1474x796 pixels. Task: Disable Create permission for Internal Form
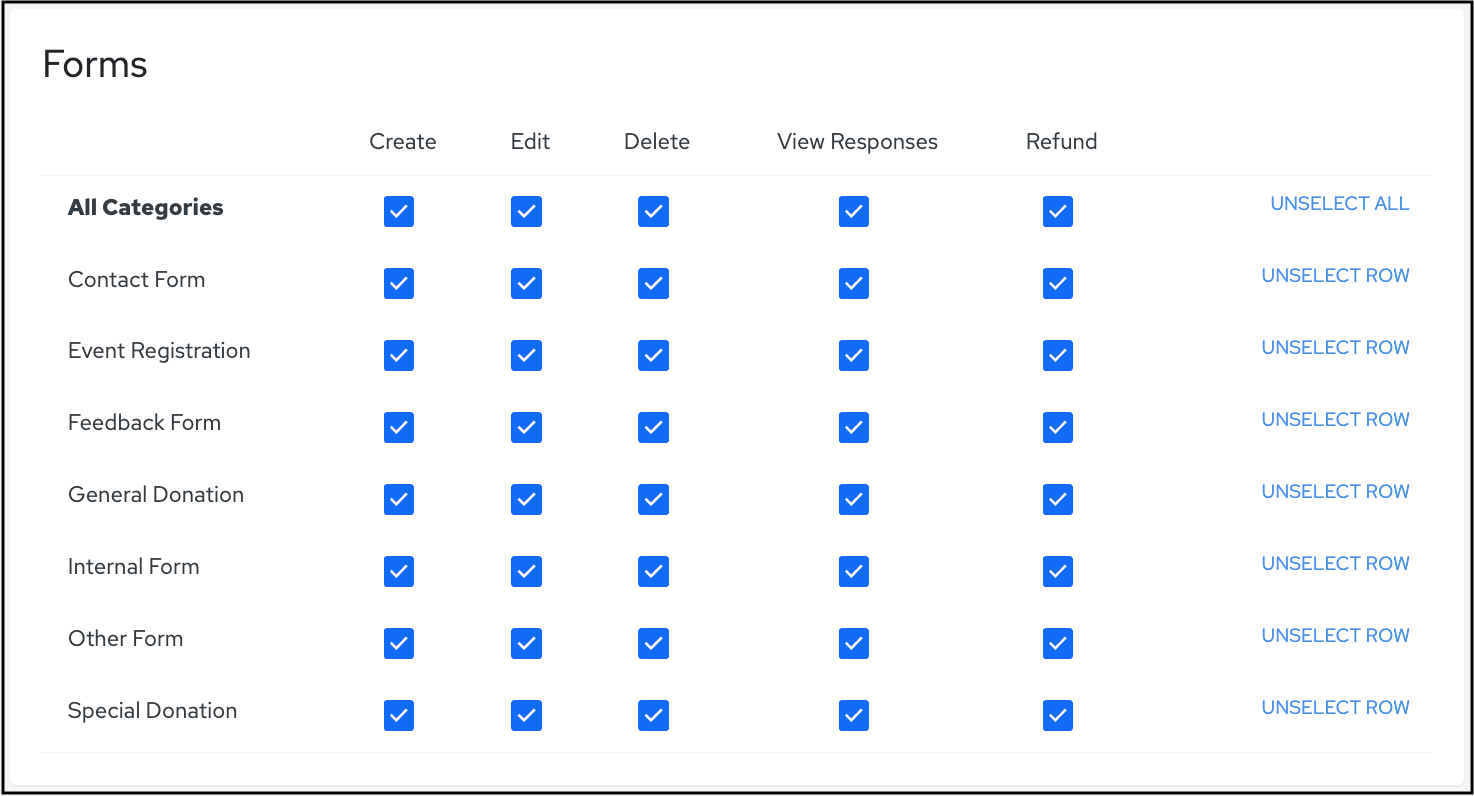click(x=399, y=572)
